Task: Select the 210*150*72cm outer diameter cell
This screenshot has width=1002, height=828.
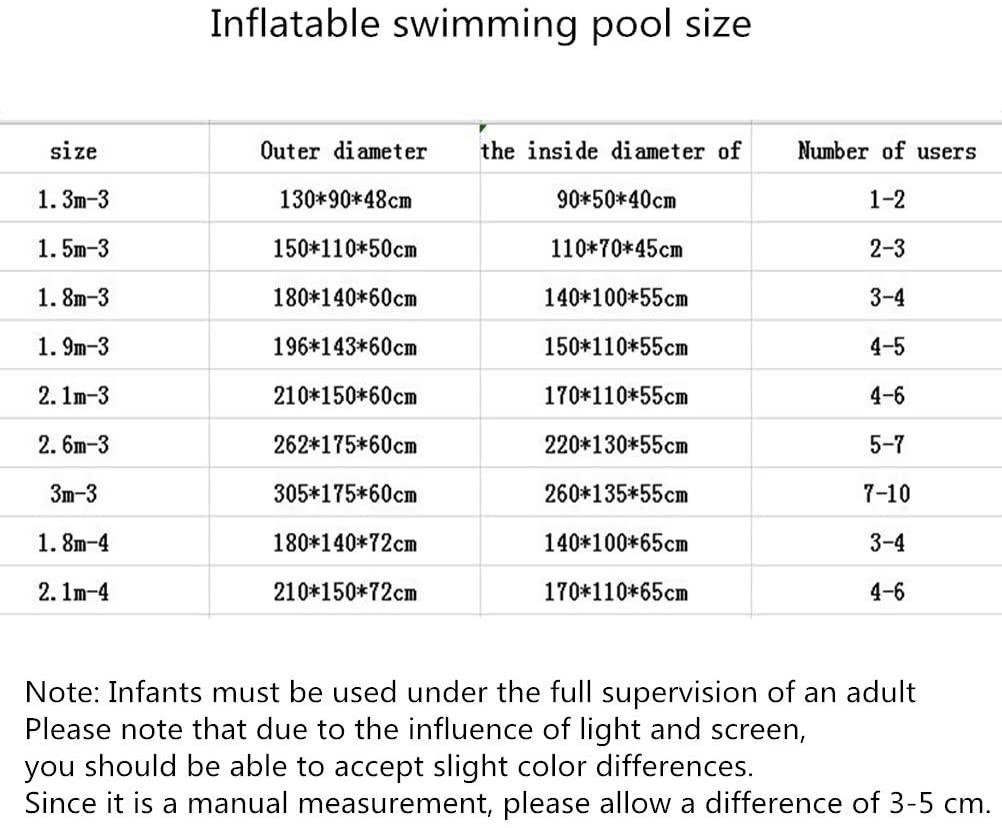Action: [345, 592]
